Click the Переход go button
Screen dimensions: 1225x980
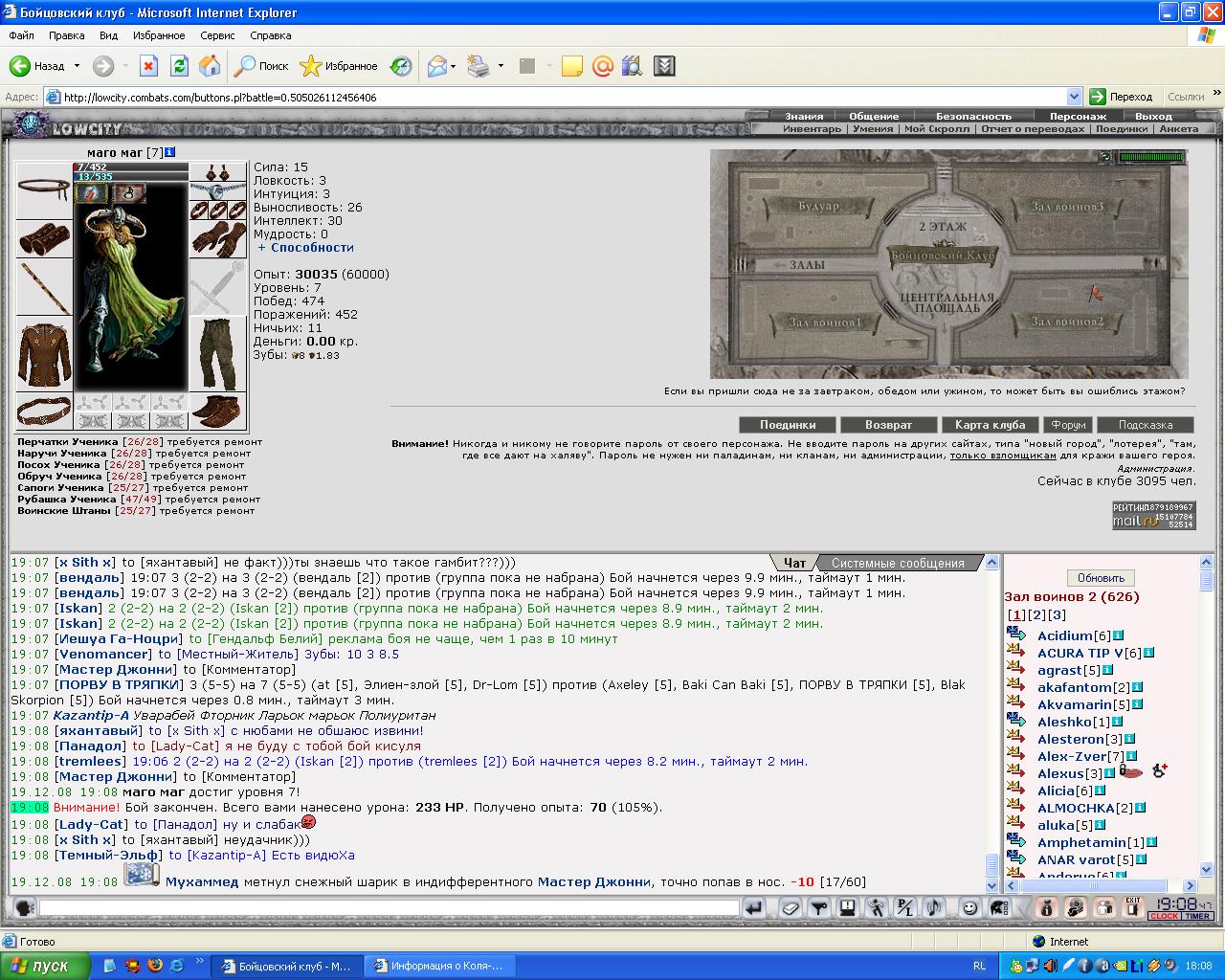1122,97
